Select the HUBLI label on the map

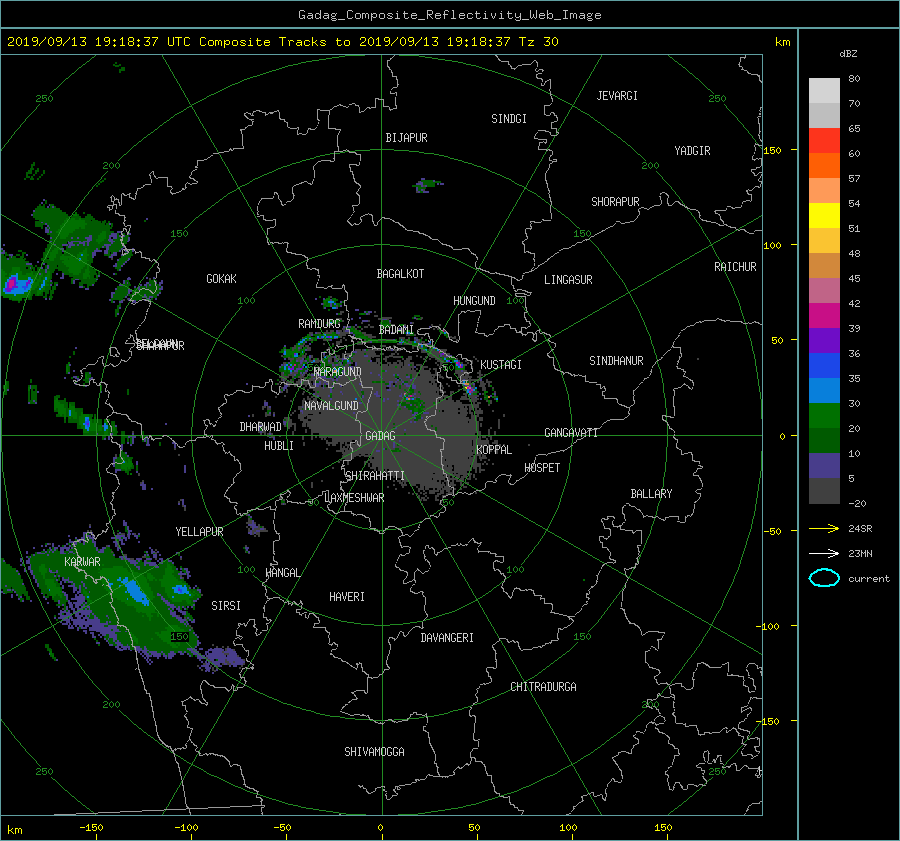click(279, 446)
